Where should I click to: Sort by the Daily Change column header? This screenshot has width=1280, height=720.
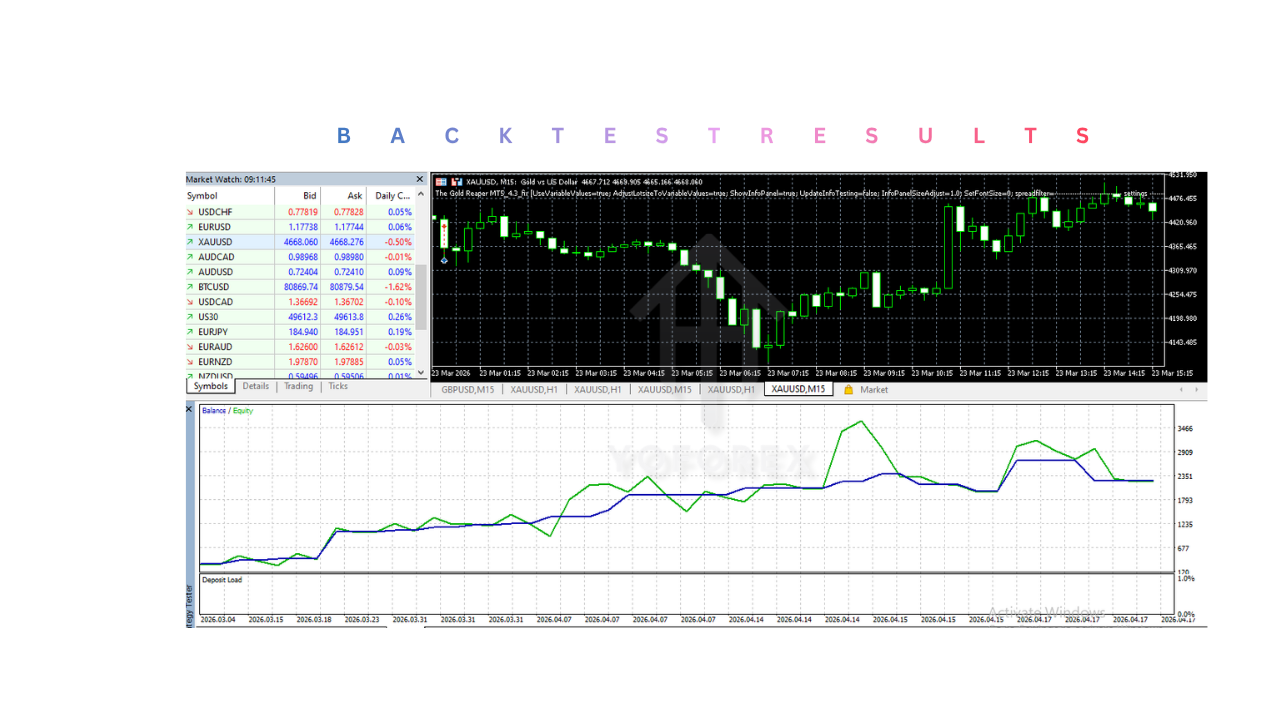pyautogui.click(x=392, y=196)
